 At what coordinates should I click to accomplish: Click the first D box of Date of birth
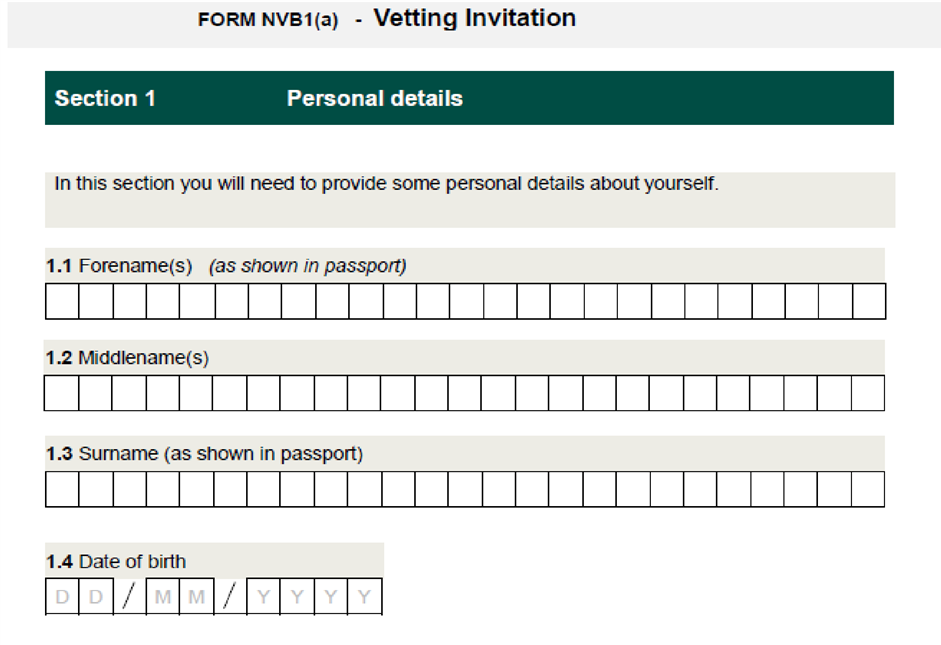[x=62, y=596]
